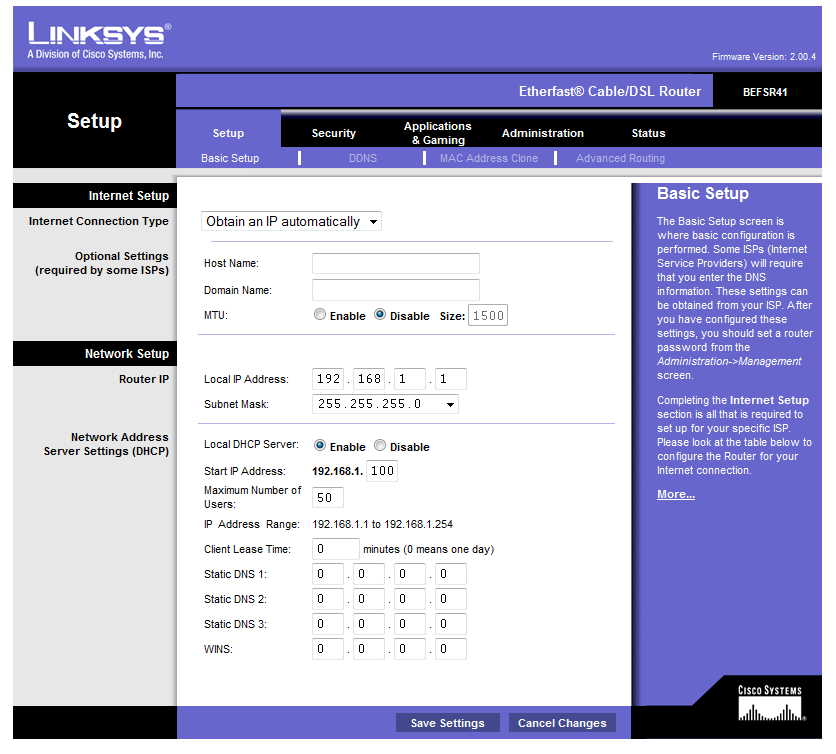The width and height of the screenshot is (836, 754).
Task: Click 'A Division of Cisco Systems, Inc.' text
Action: coord(95,54)
